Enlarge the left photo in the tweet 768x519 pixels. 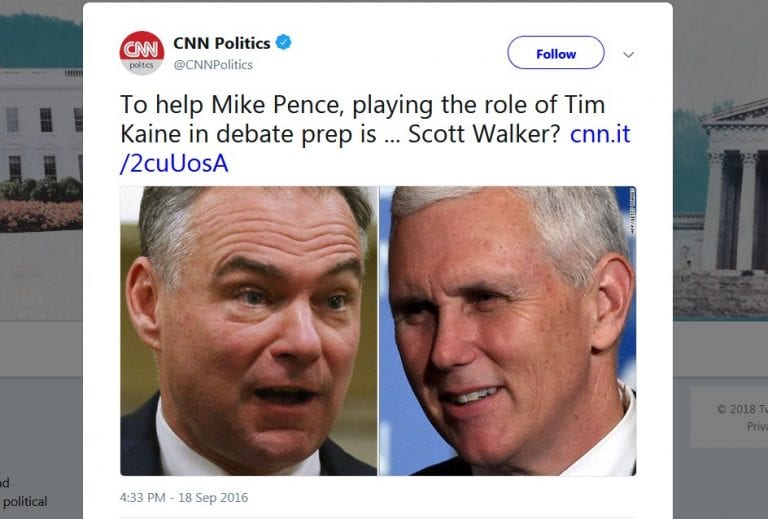point(248,330)
